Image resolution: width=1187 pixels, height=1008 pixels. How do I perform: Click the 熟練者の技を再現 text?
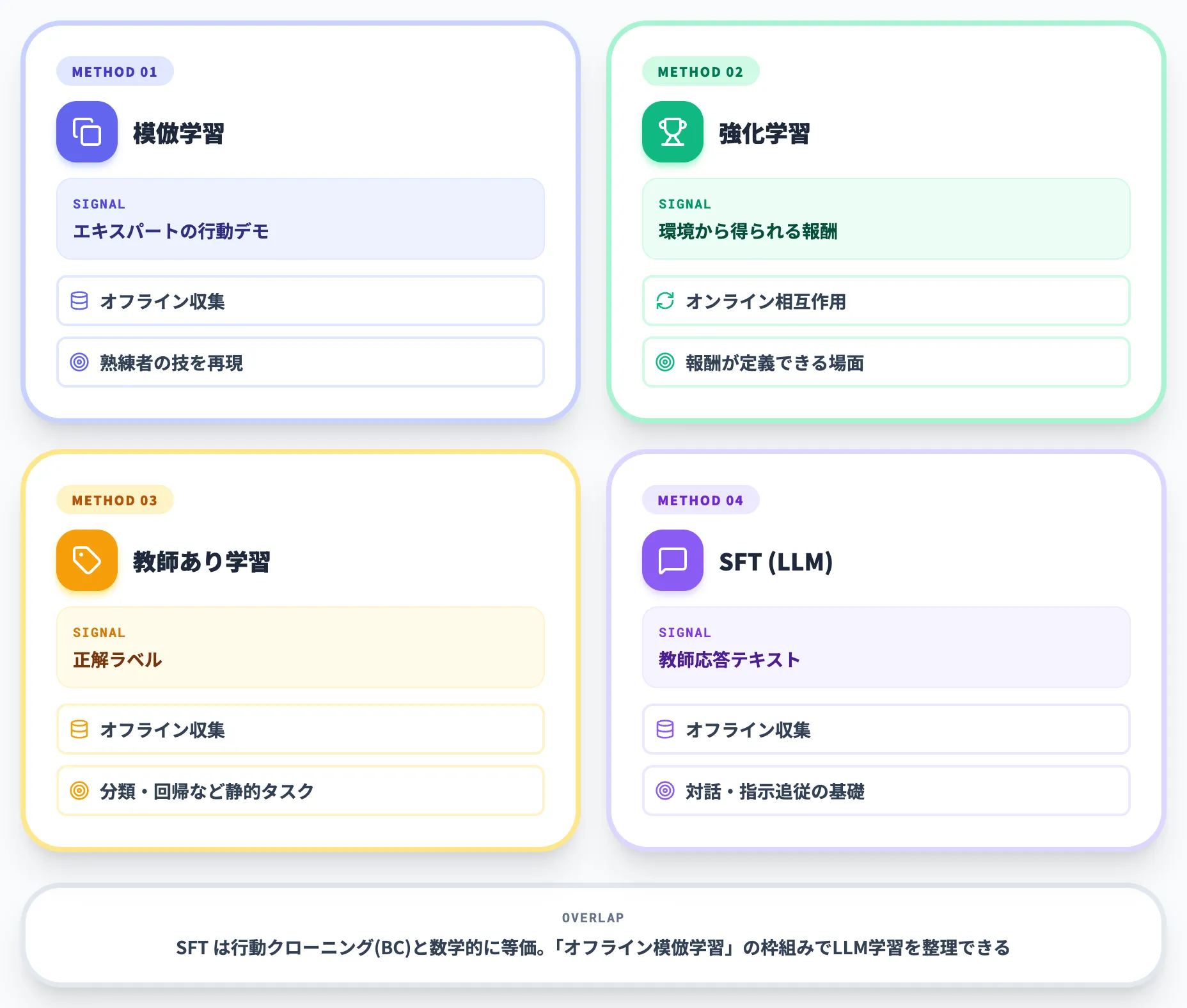171,363
